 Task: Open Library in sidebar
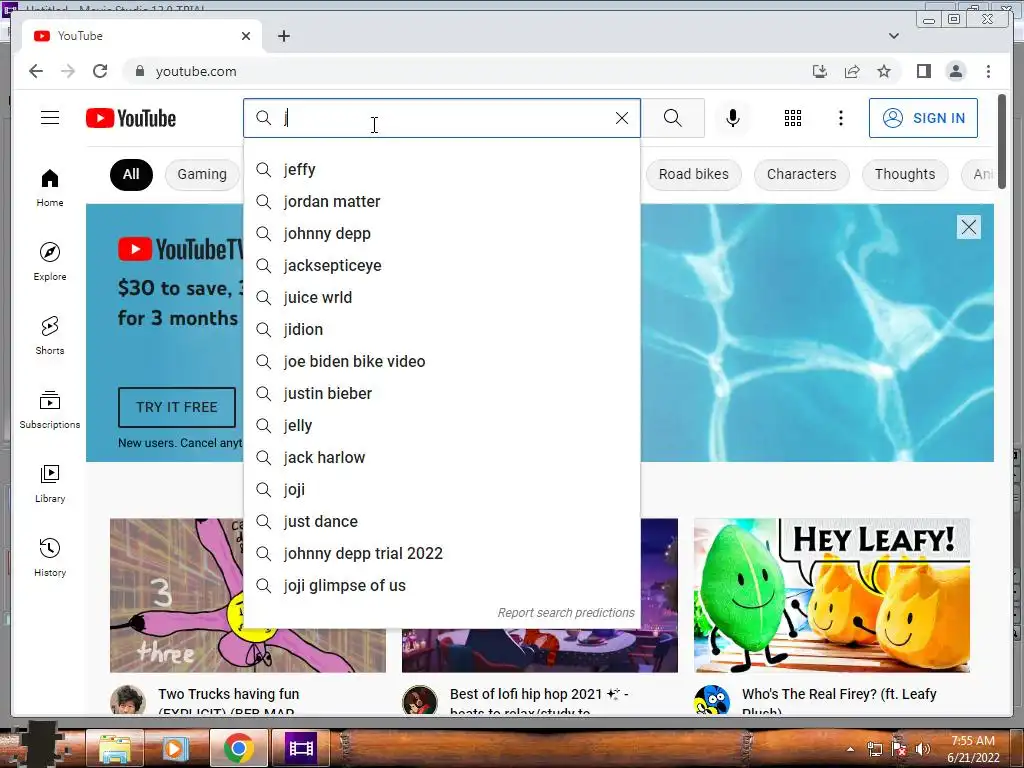tap(50, 483)
